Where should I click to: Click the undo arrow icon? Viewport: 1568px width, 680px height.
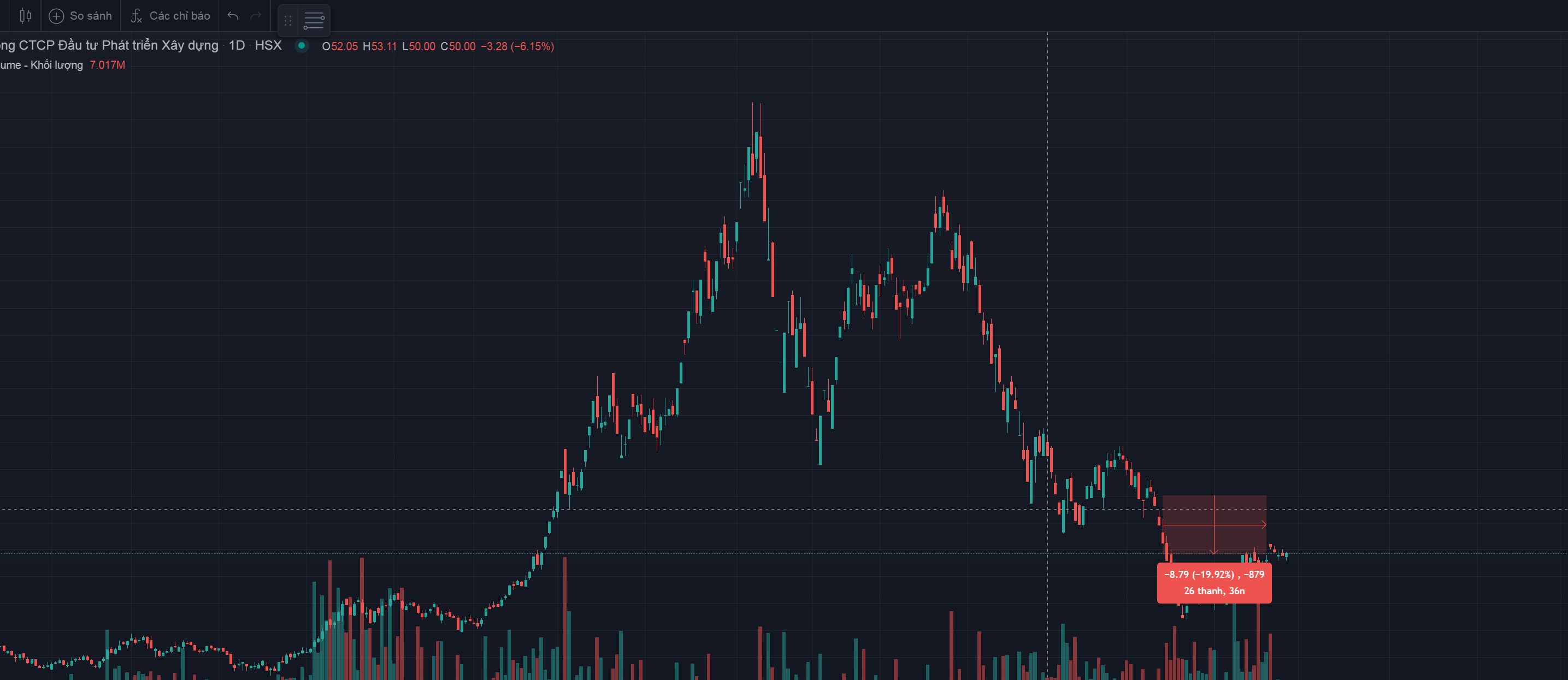point(233,16)
